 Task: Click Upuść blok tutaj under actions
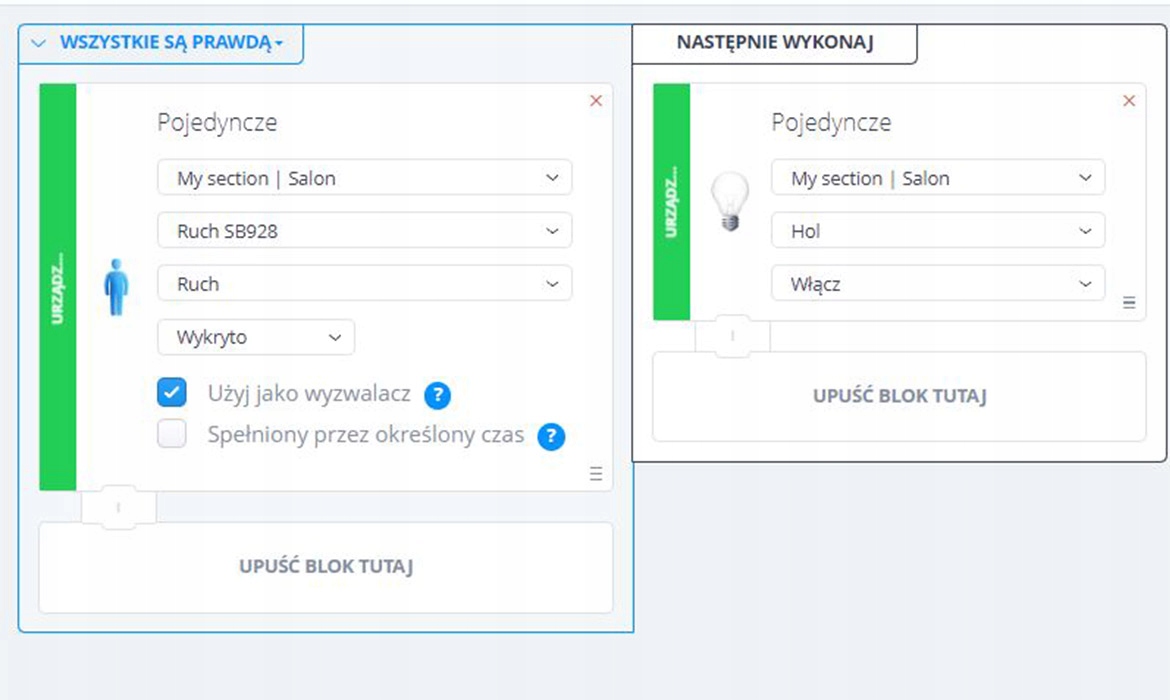899,396
